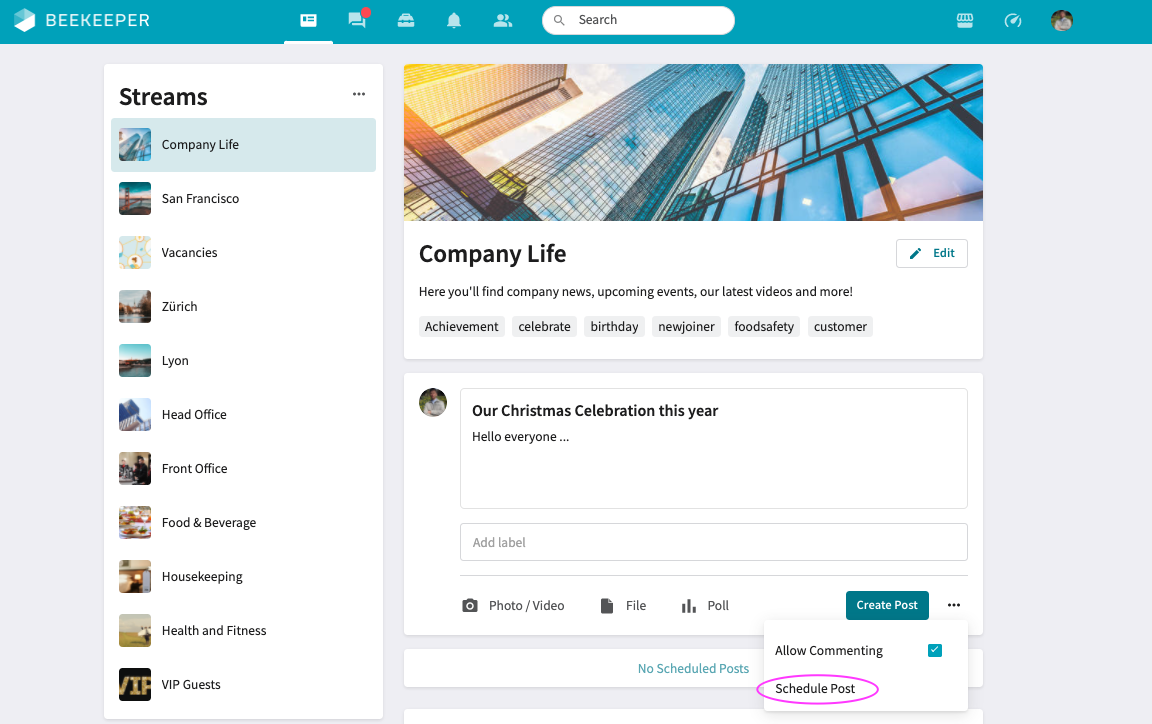The height and width of the screenshot is (724, 1152).
Task: Click the Photo / Video camera icon
Action: 469,606
